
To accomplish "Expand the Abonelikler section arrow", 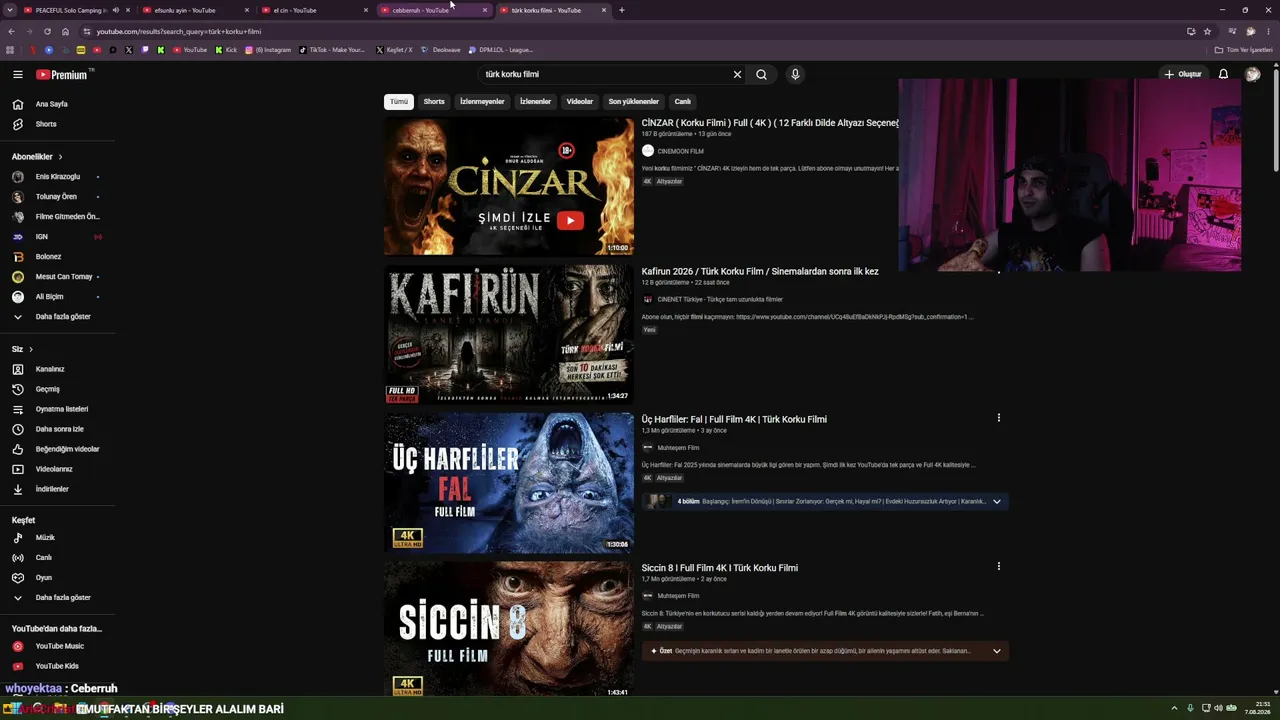I will pos(60,157).
